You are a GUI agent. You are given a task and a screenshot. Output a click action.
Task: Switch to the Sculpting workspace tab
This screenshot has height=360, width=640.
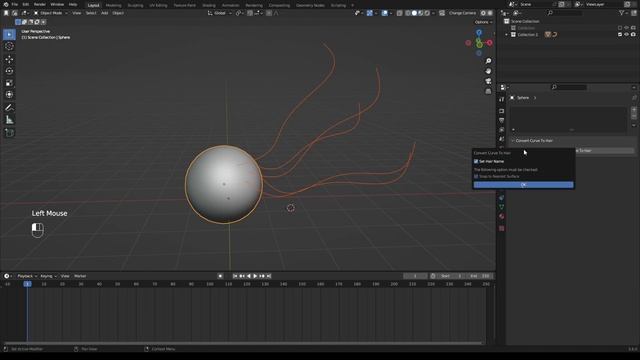[x=135, y=5]
